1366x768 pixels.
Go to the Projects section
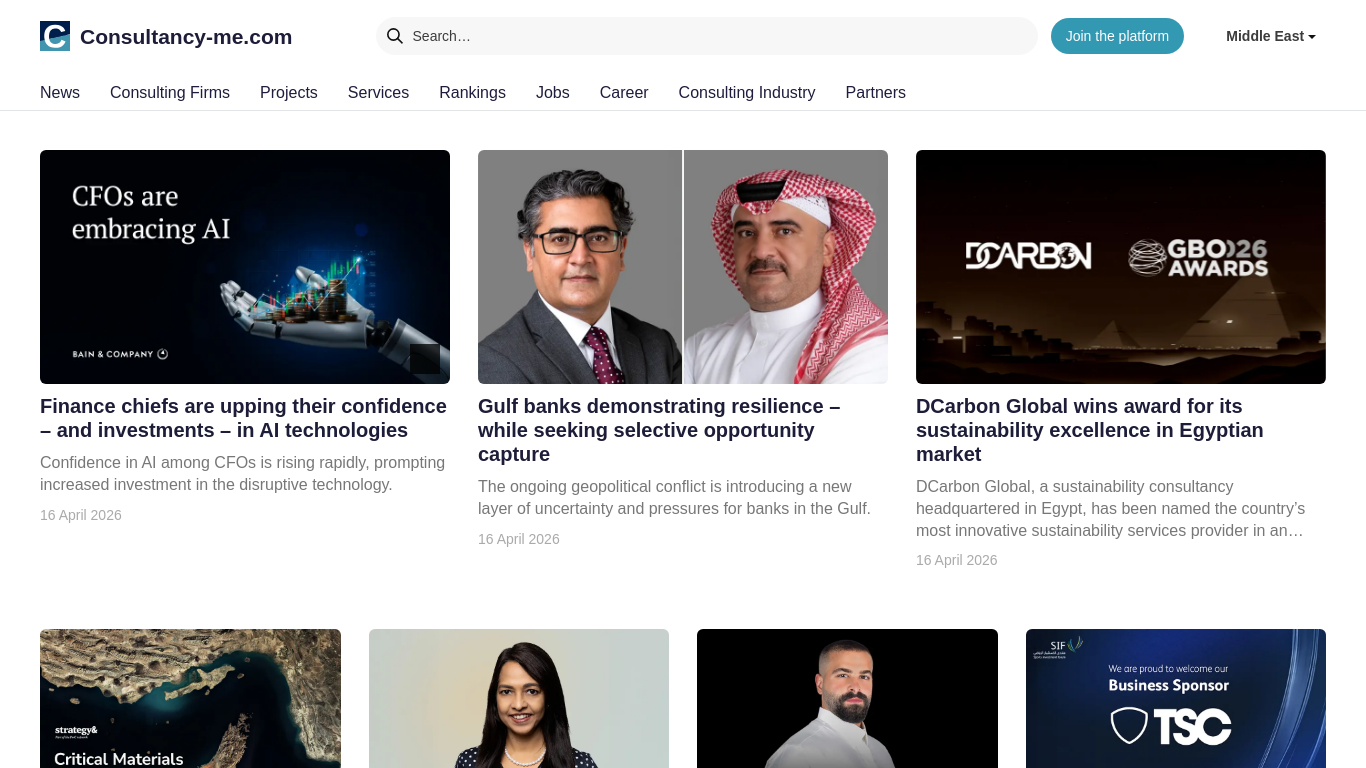pyautogui.click(x=289, y=92)
